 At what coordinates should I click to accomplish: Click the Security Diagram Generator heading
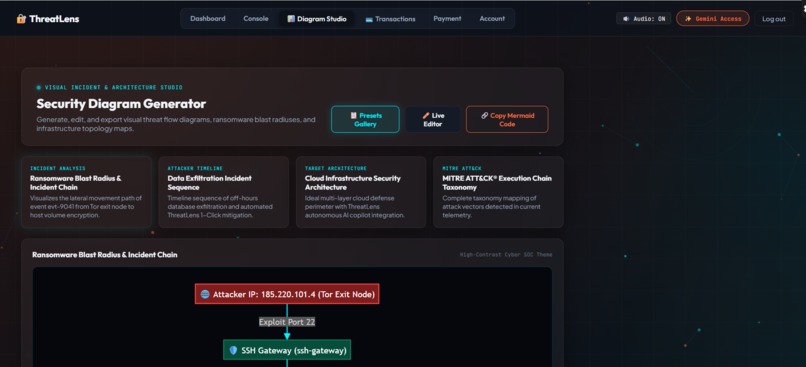tap(121, 104)
